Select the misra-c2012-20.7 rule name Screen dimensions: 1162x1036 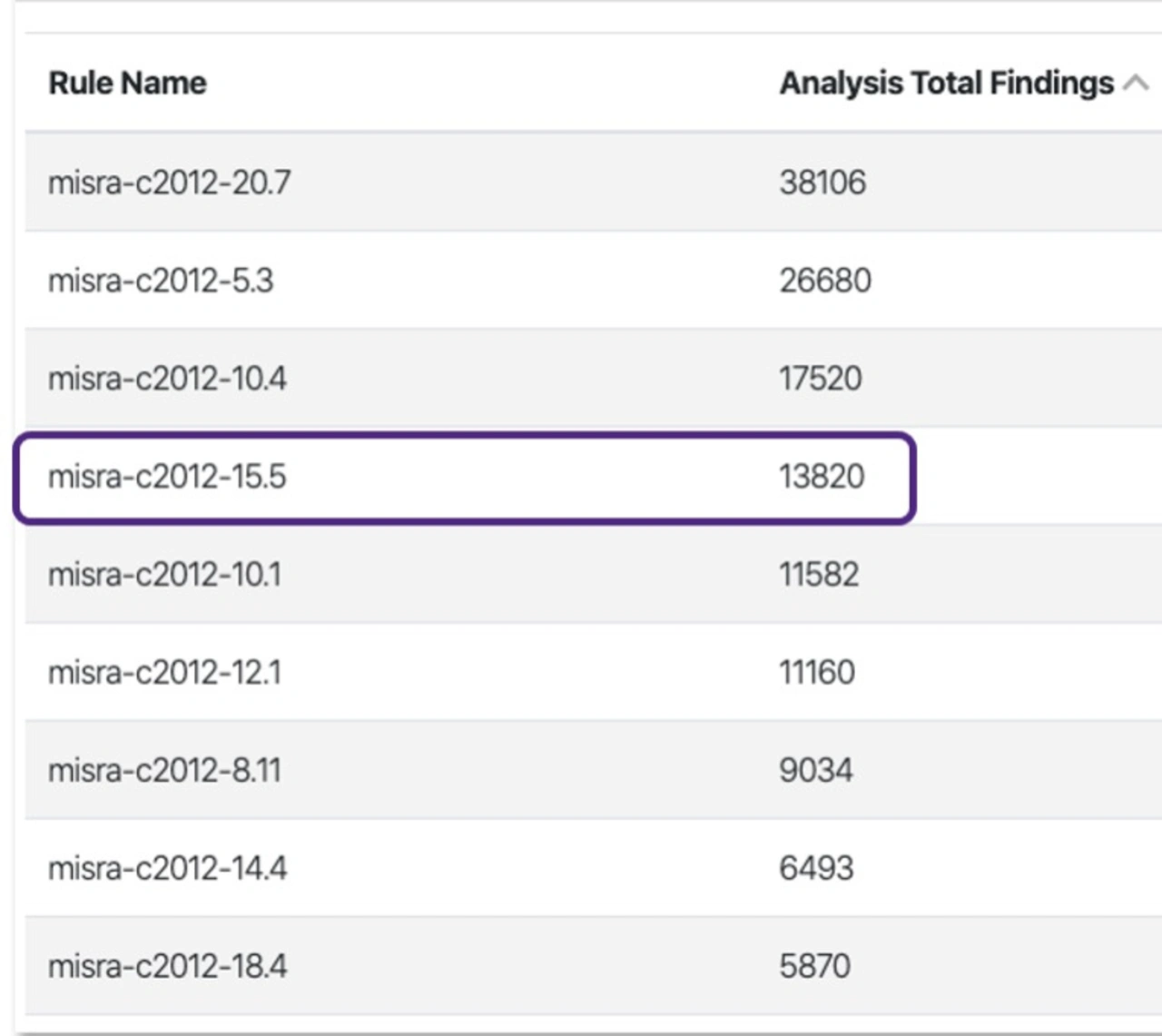(169, 183)
